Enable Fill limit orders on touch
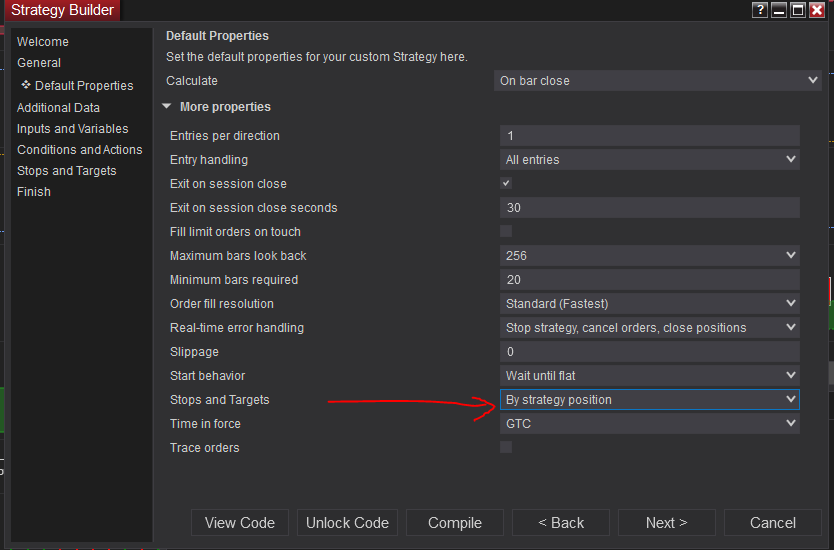This screenshot has height=550, width=834. tap(506, 232)
